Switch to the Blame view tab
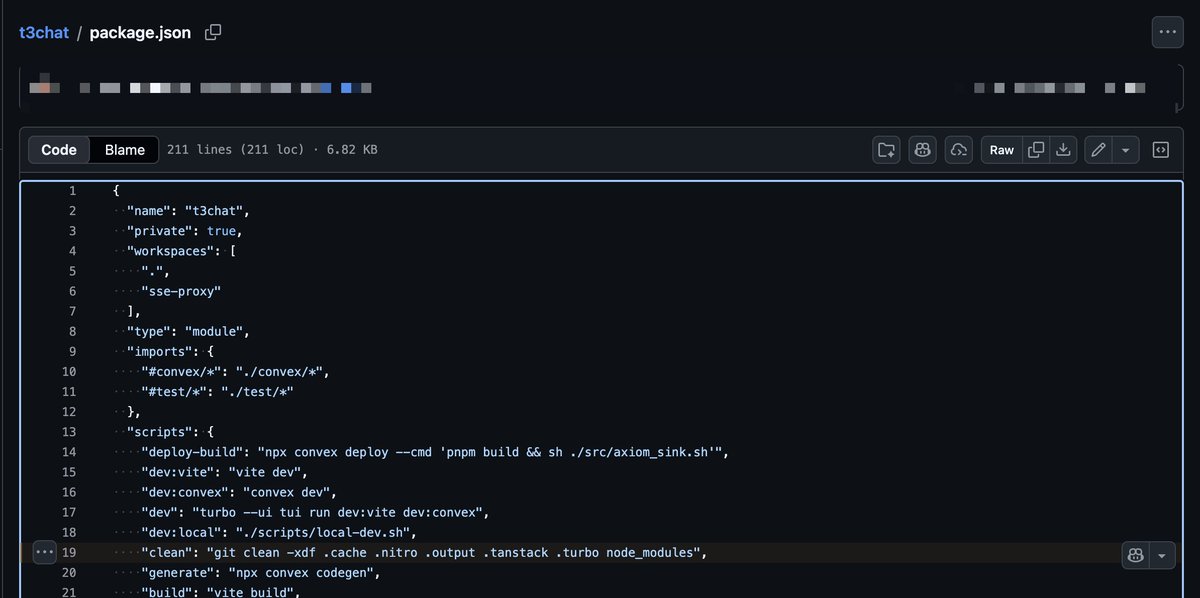 pos(125,150)
